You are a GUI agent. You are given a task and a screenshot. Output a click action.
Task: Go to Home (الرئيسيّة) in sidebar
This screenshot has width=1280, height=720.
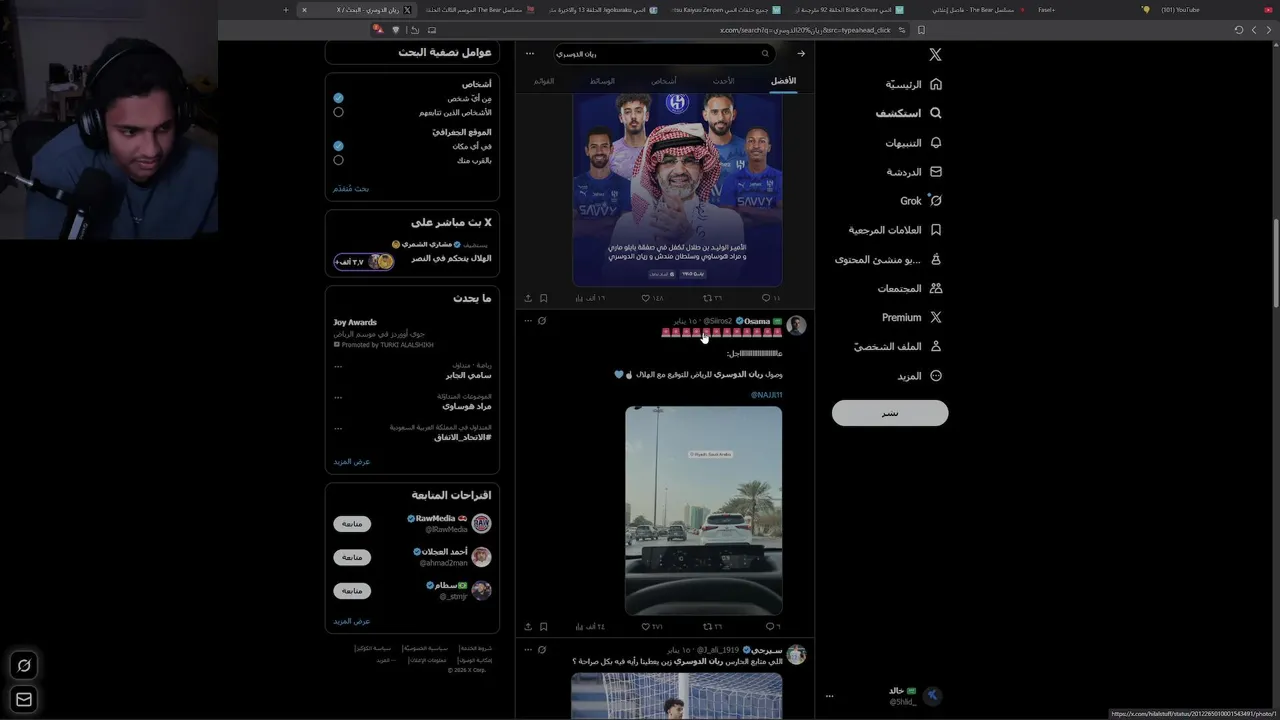914,84
